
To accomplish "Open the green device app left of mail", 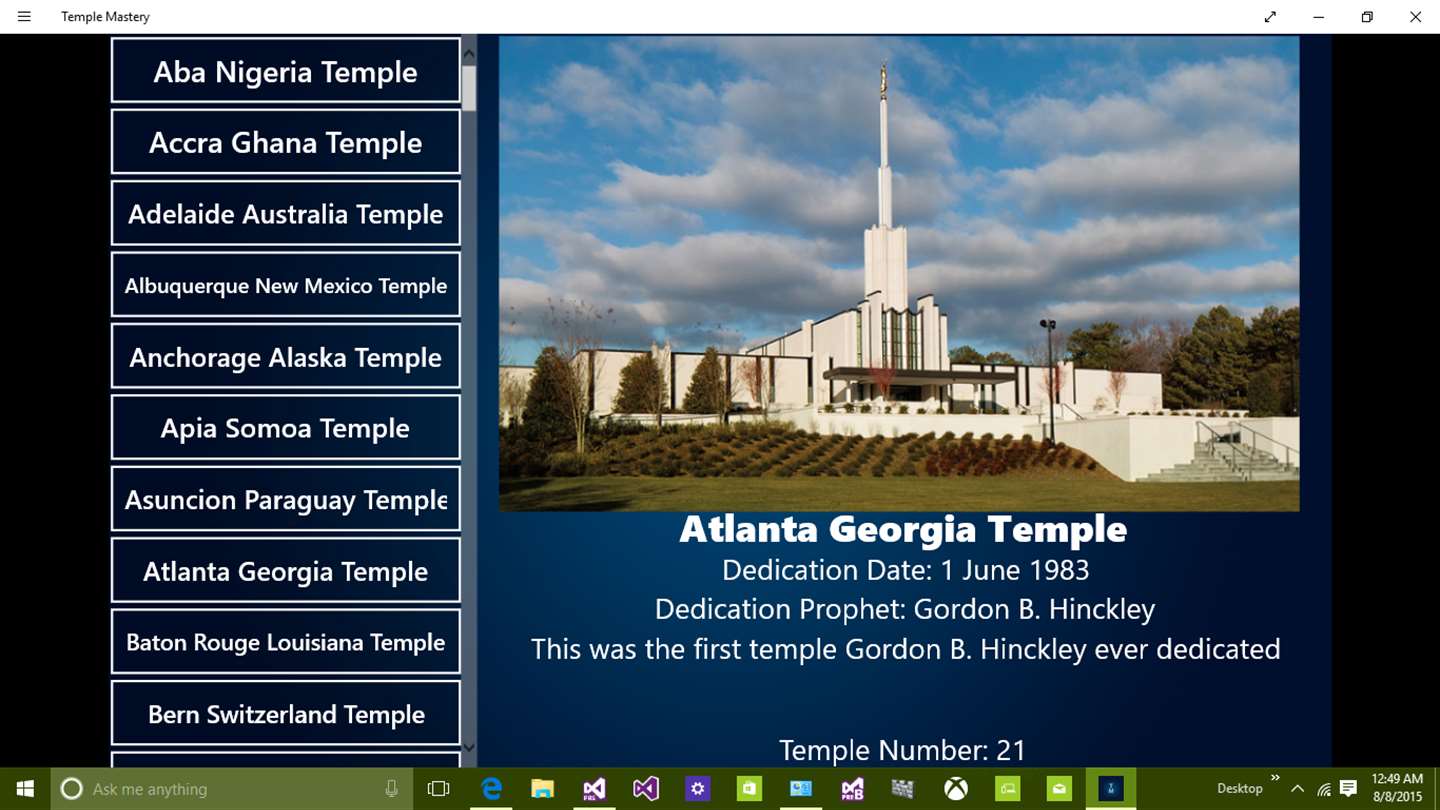I will (1007, 789).
